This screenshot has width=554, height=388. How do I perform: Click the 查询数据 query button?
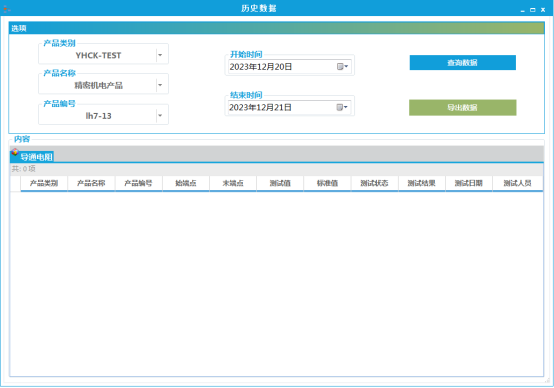click(x=462, y=63)
